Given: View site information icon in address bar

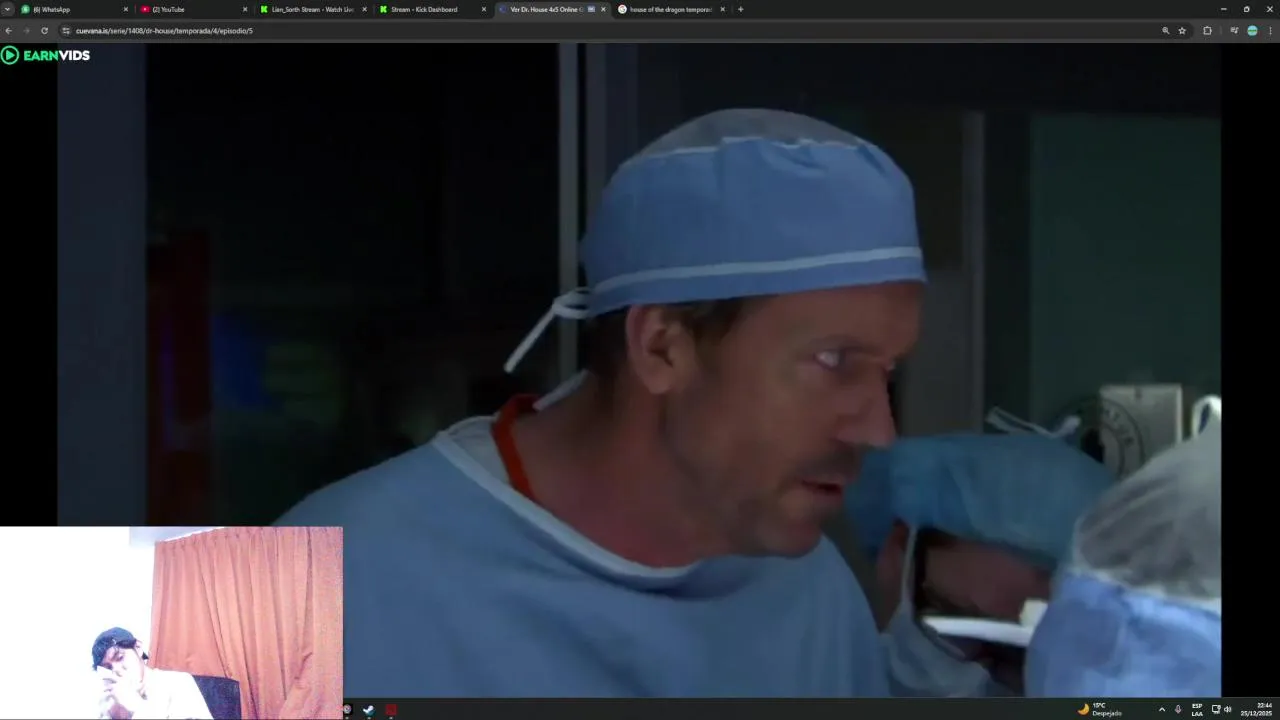Looking at the screenshot, I should coord(66,31).
